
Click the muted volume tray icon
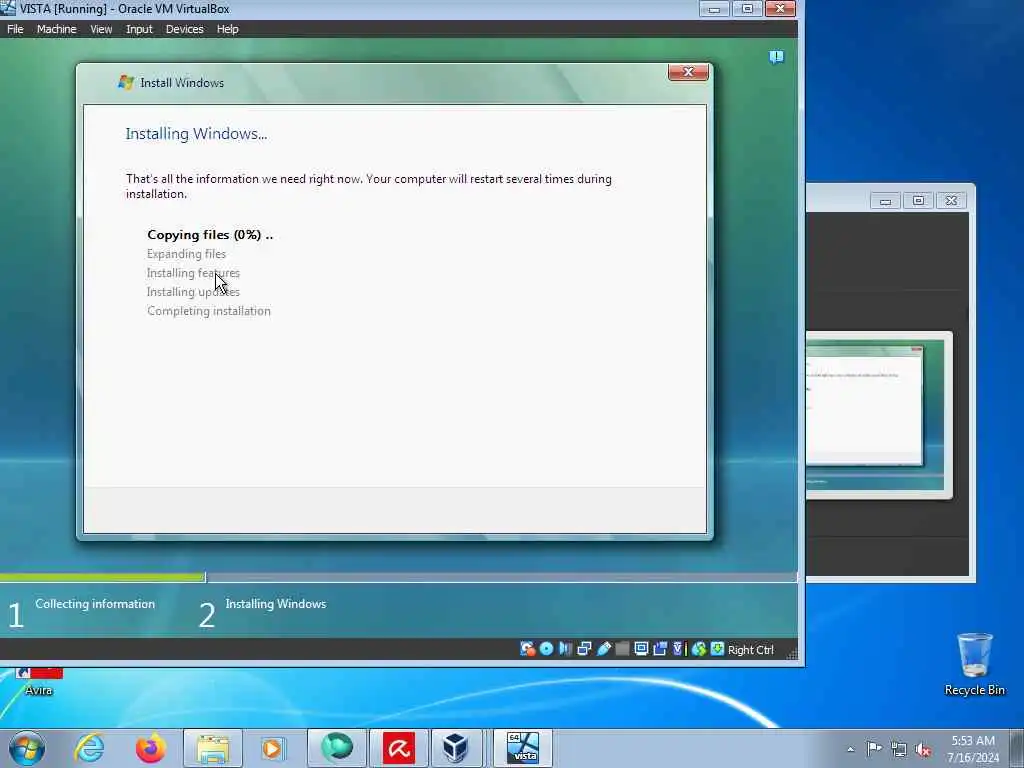click(x=923, y=749)
